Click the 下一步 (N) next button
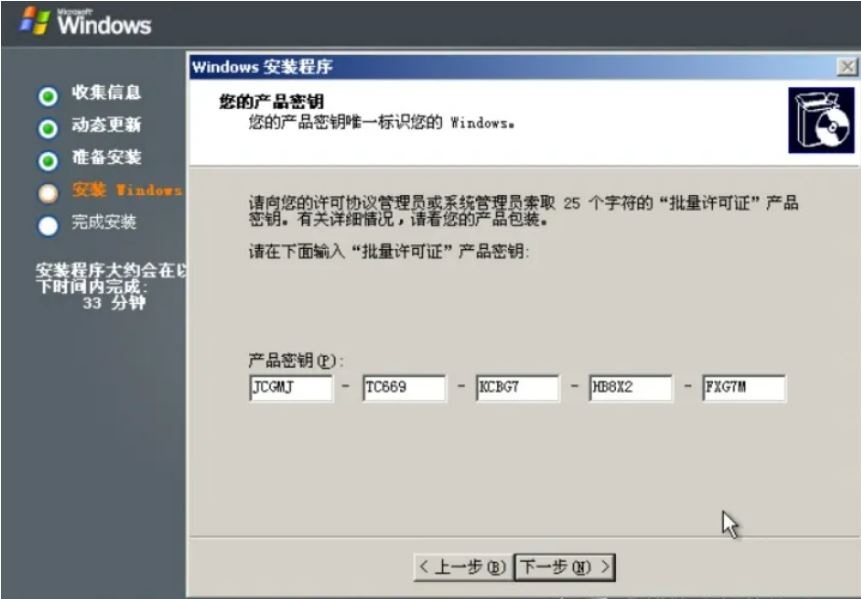 click(564, 567)
